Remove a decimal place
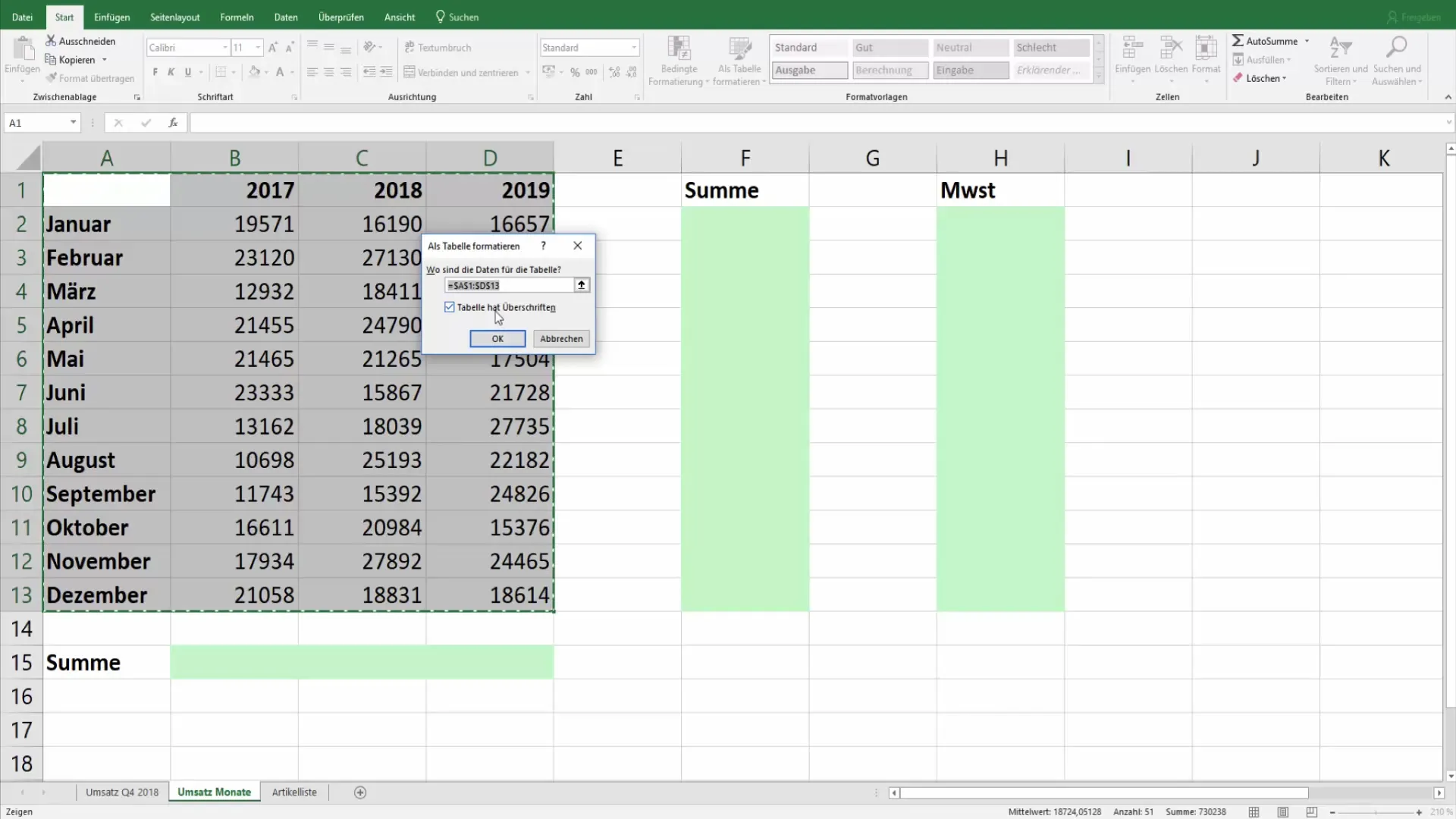1456x819 pixels. point(632,72)
